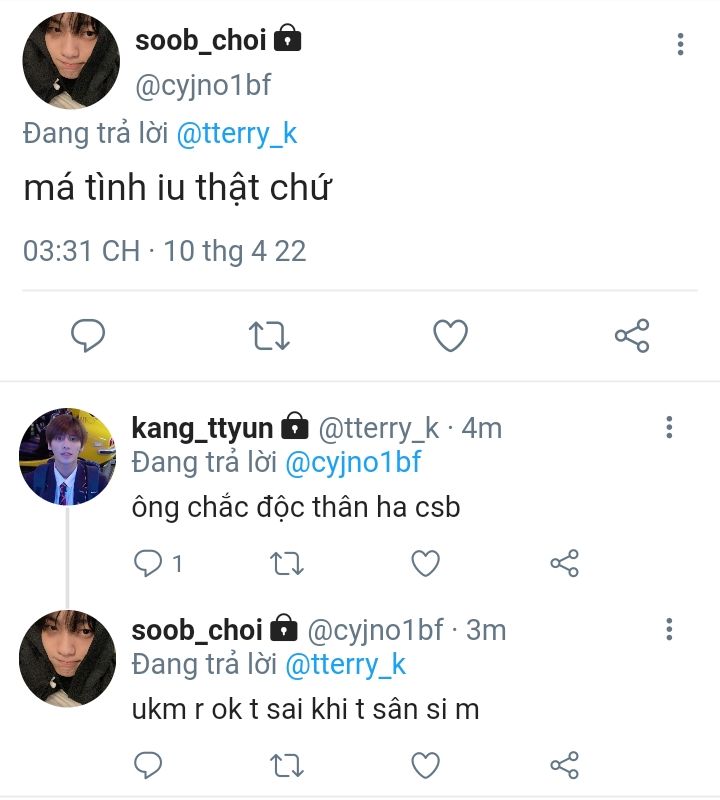Like kang_ttyun's reply tweet
The width and height of the screenshot is (720, 800).
426,564
